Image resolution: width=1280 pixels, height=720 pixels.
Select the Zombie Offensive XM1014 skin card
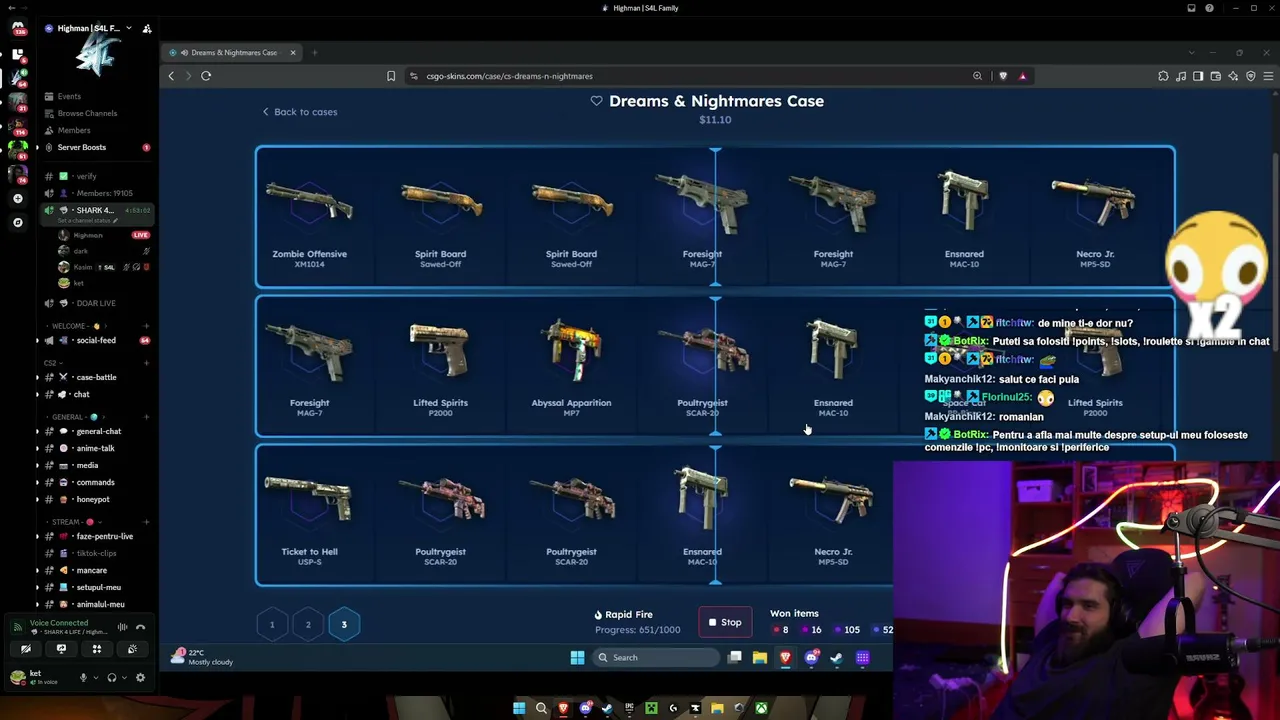(x=309, y=218)
